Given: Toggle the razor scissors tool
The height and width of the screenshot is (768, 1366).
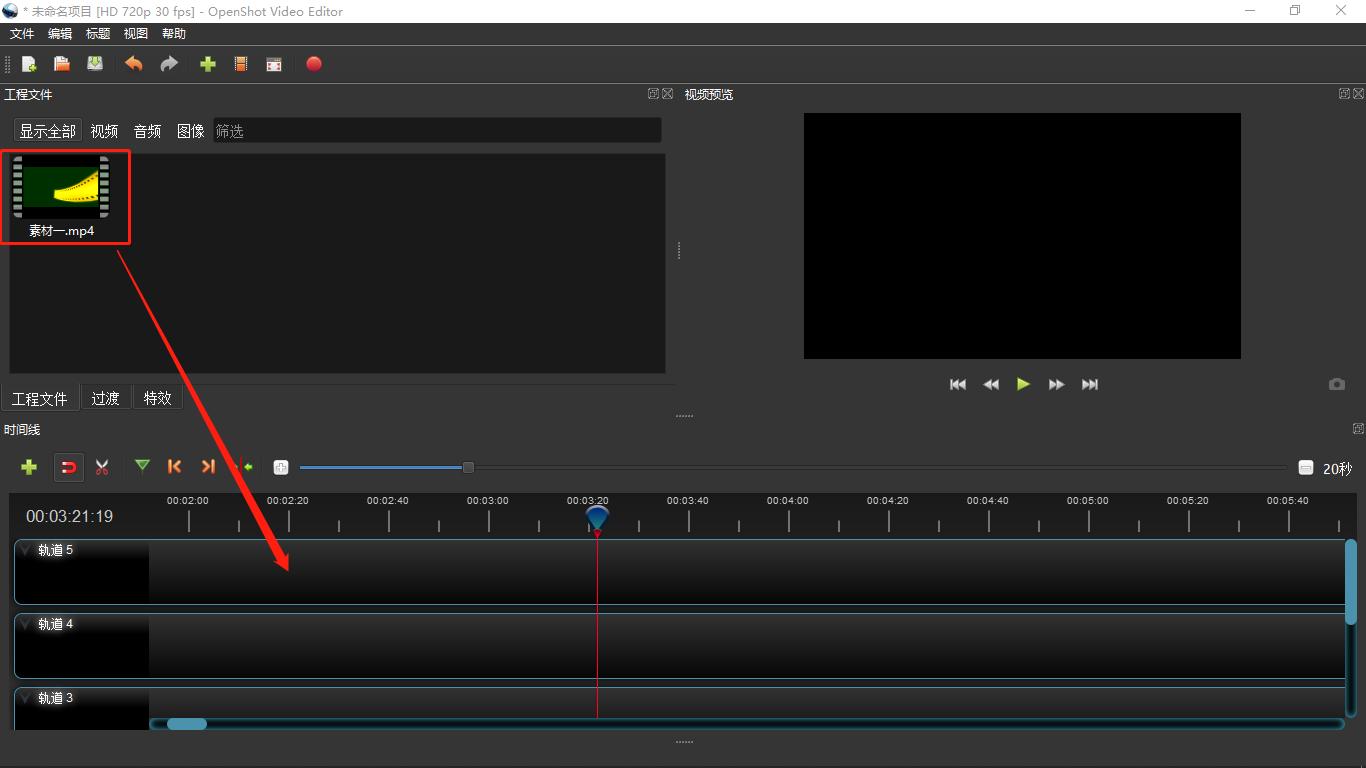Looking at the screenshot, I should coord(102,467).
